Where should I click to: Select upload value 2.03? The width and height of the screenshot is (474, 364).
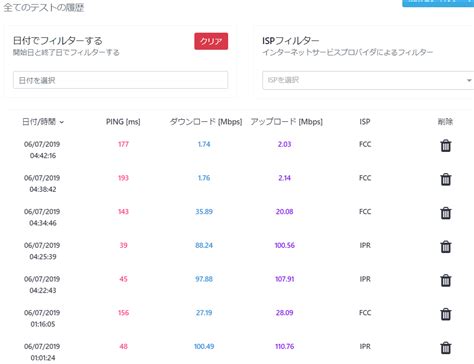coord(285,144)
